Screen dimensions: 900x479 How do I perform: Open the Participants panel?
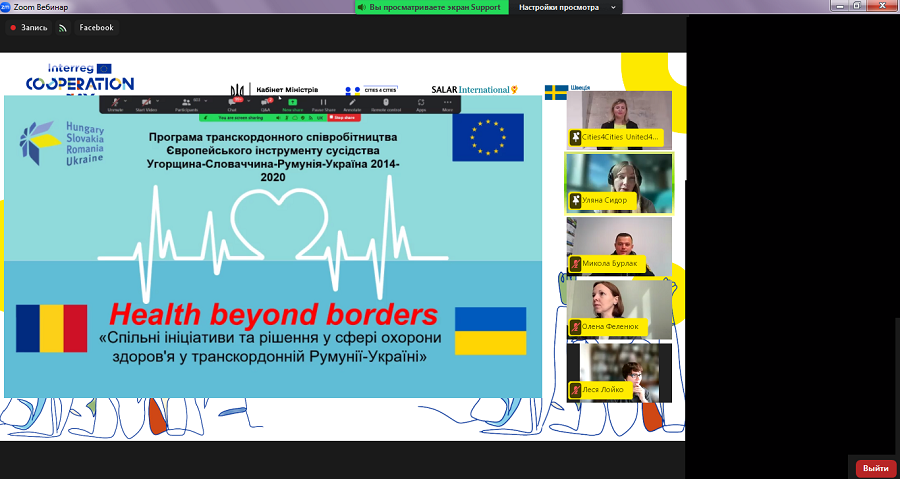click(x=184, y=102)
